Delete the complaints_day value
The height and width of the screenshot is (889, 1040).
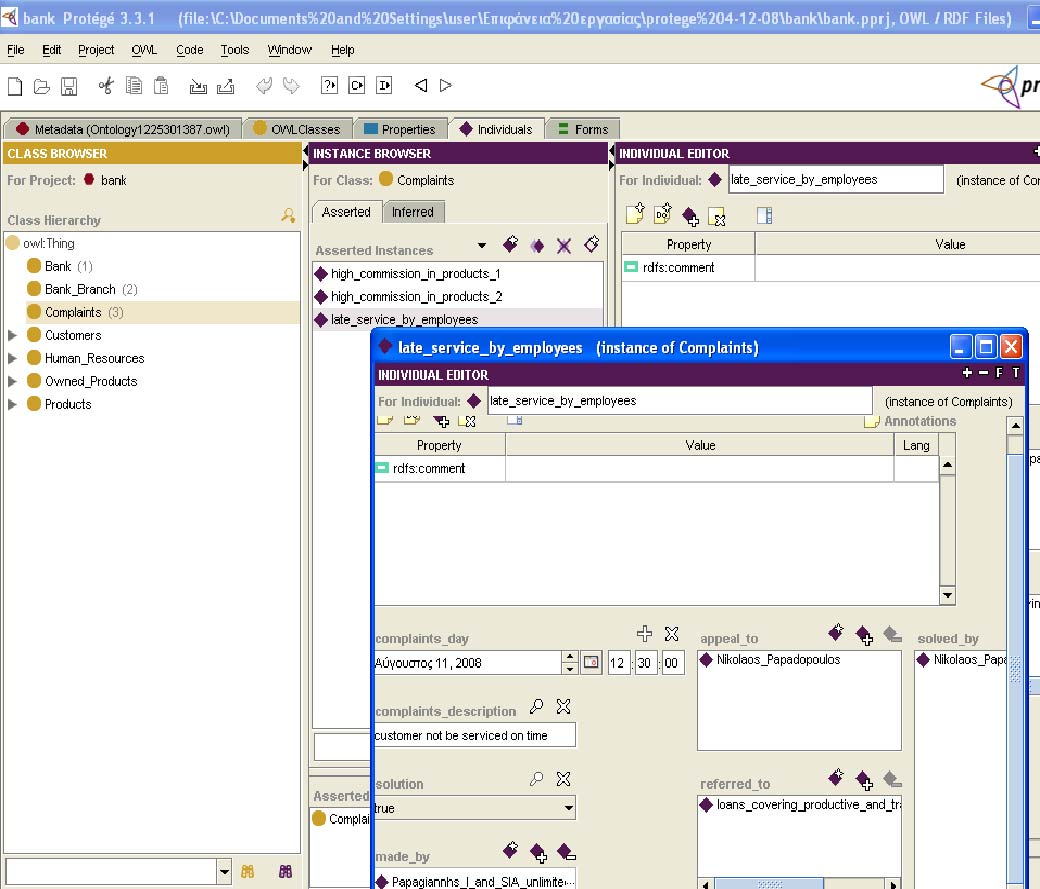coord(671,634)
